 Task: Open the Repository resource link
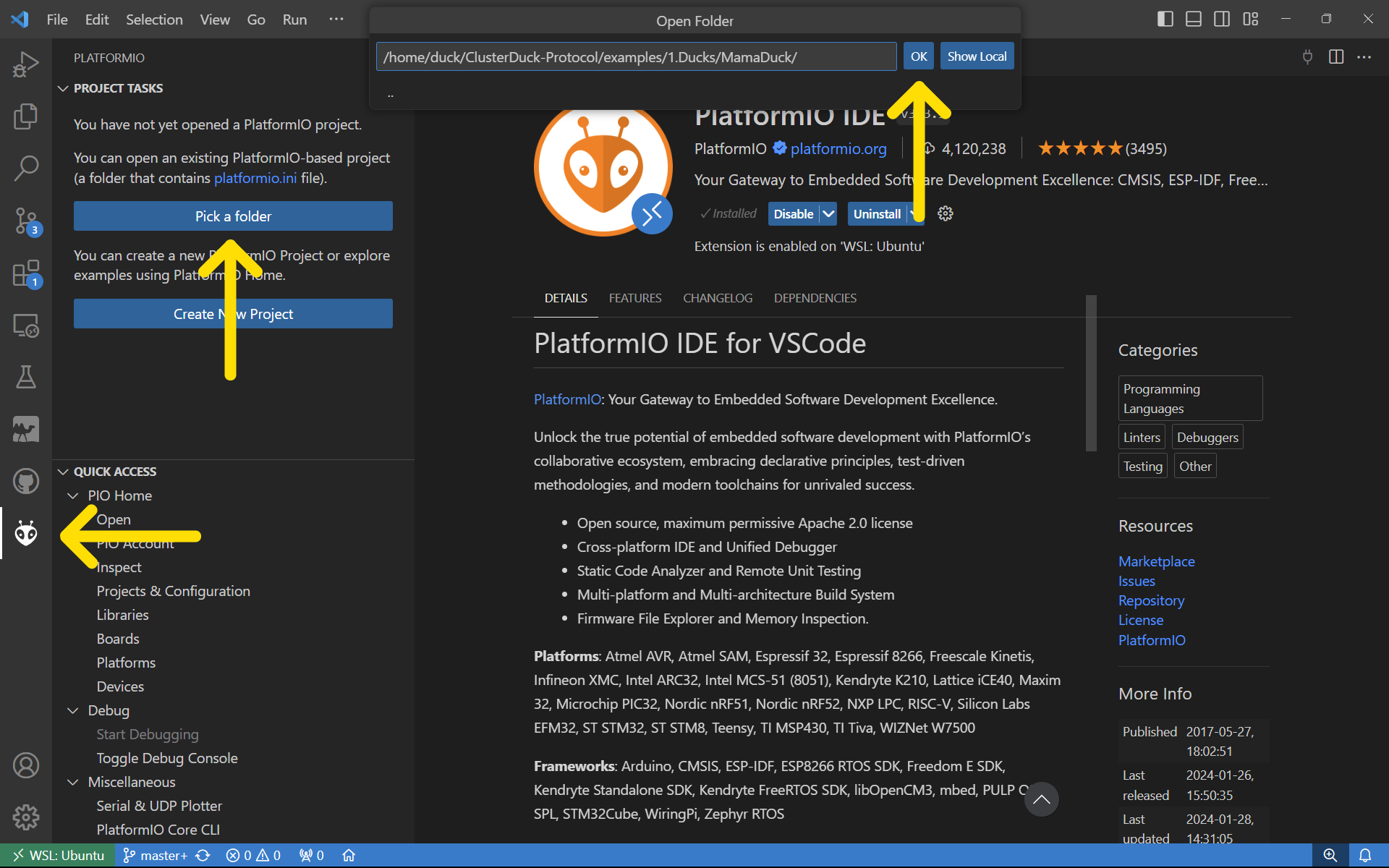pyautogui.click(x=1151, y=600)
